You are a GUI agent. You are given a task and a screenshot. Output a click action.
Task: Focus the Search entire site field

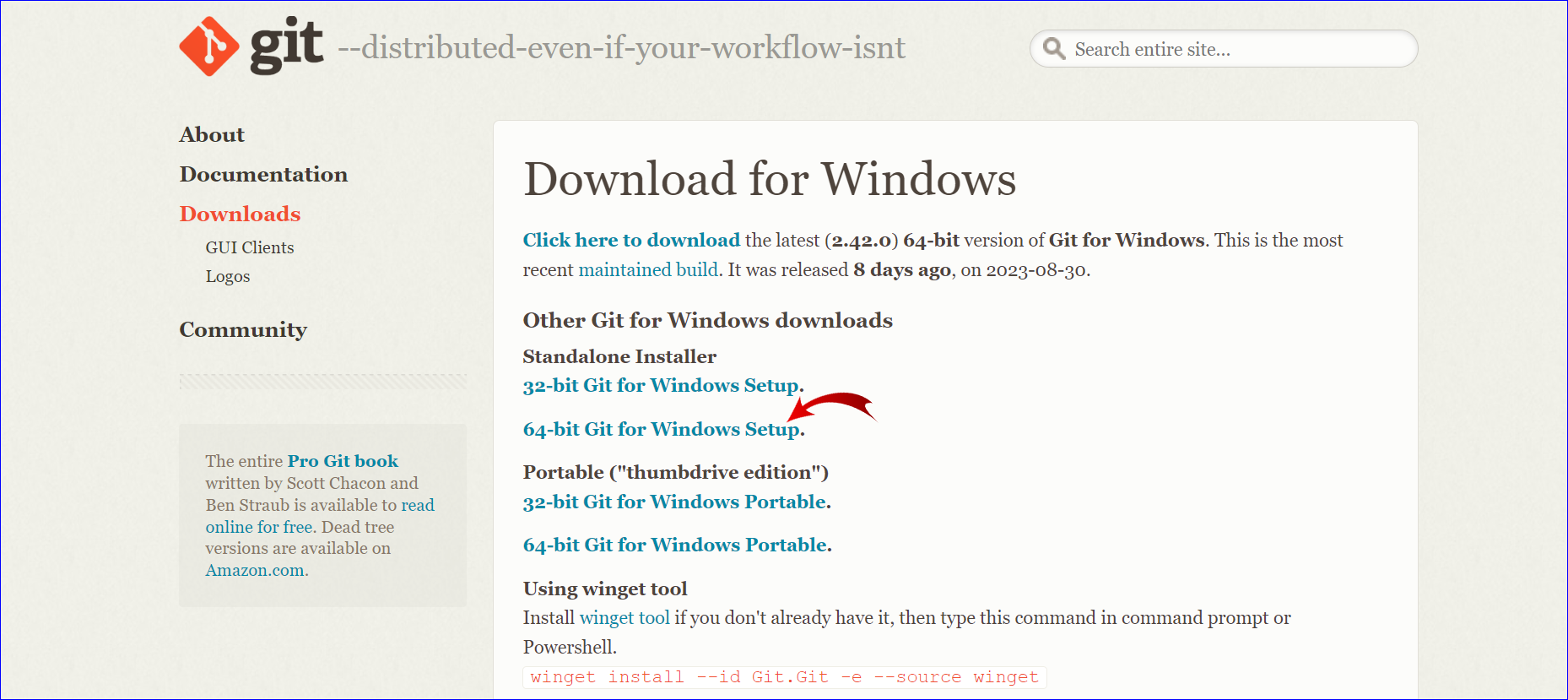tap(1224, 49)
